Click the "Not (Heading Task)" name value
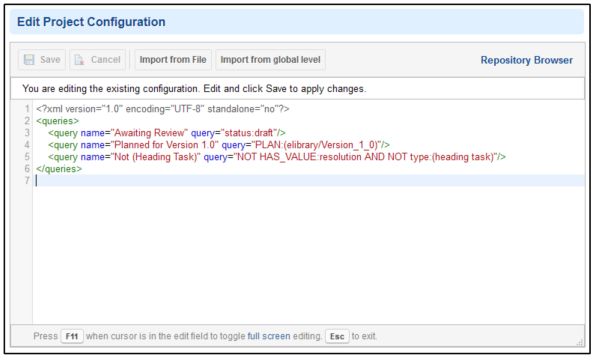This screenshot has width=595, height=360. pyautogui.click(x=156, y=157)
